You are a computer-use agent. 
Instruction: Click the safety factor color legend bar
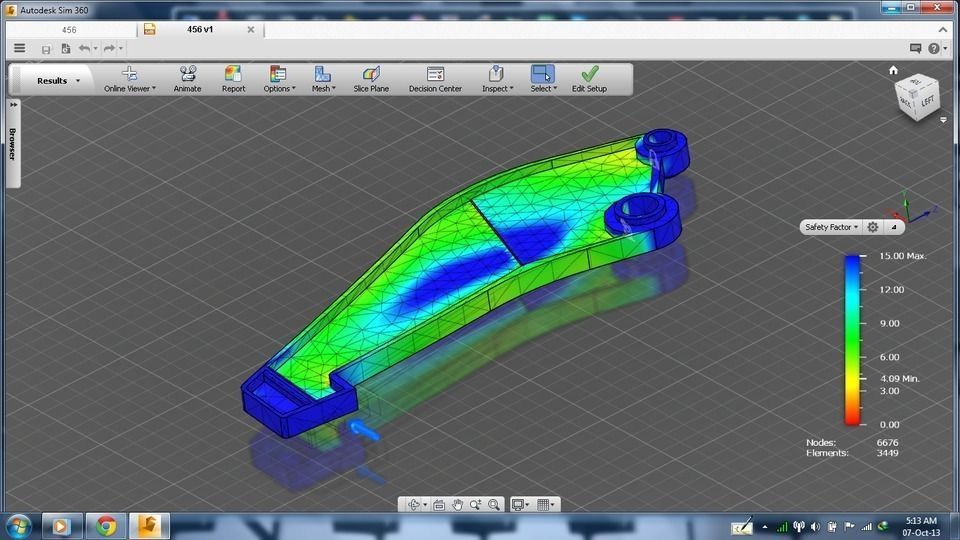(852, 340)
